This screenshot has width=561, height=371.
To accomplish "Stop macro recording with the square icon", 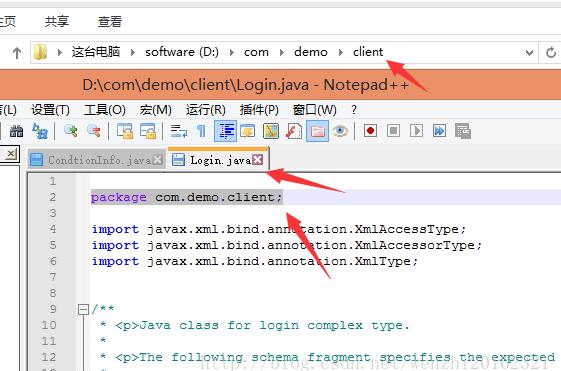I will tap(393, 131).
